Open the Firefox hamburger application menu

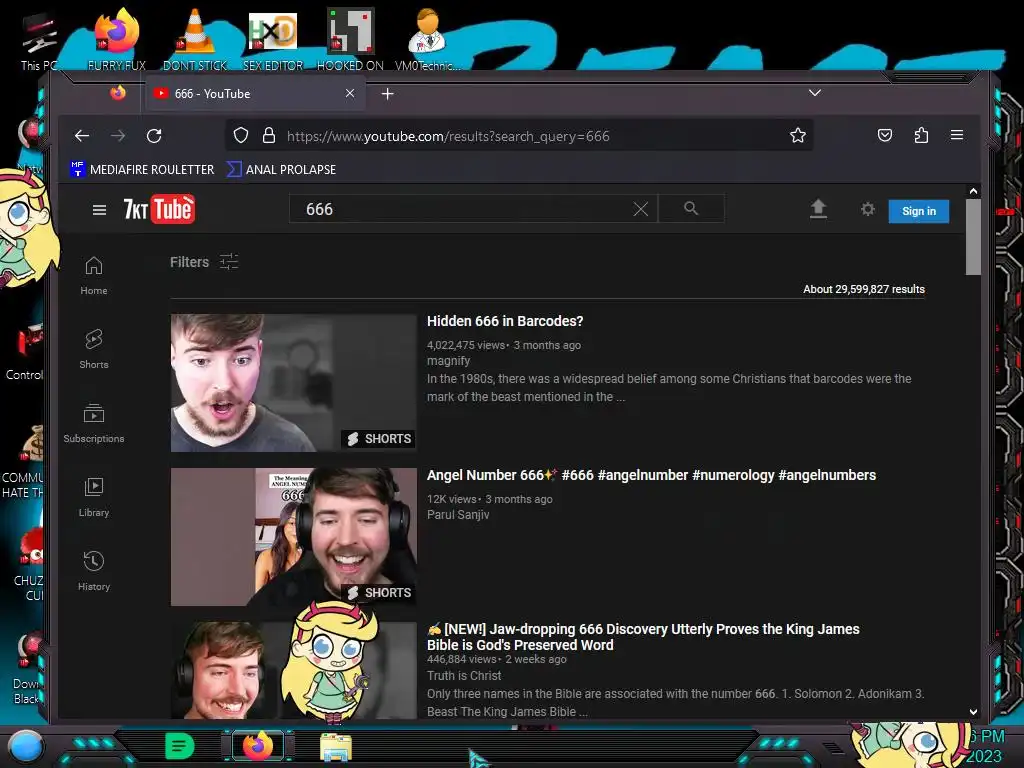(957, 135)
